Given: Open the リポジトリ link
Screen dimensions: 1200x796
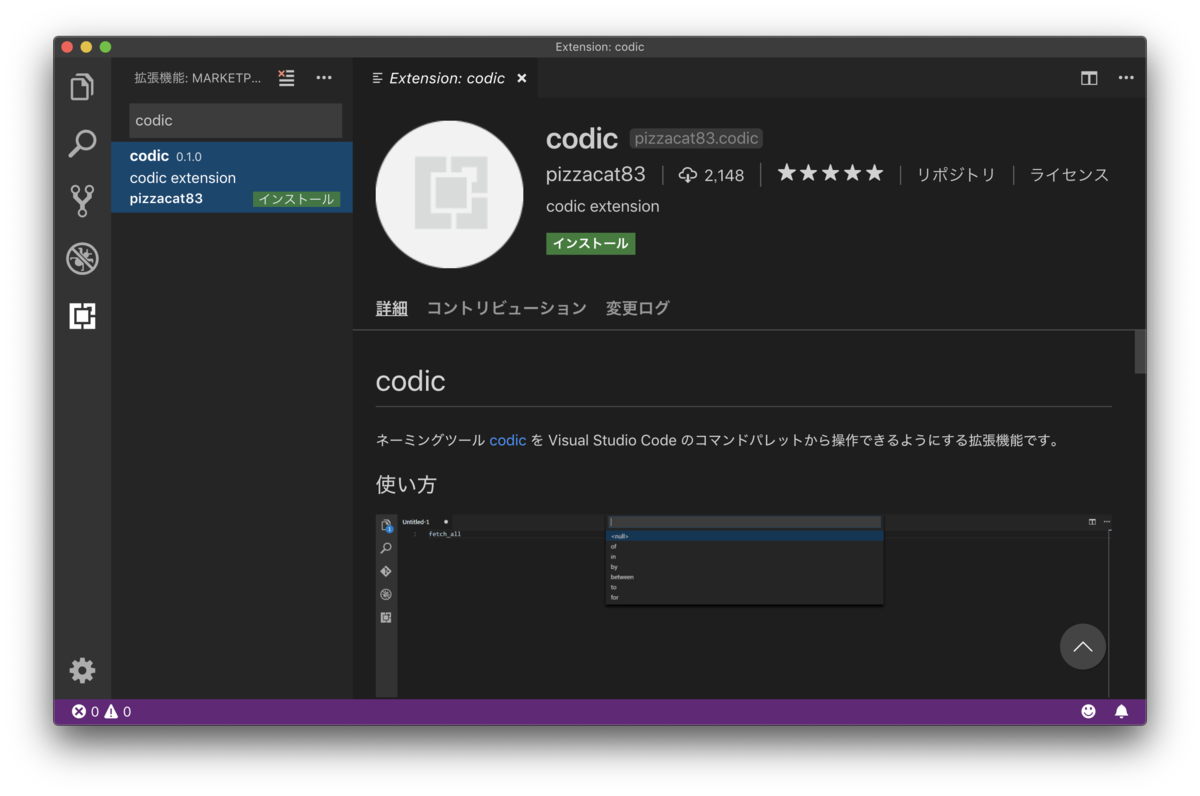Looking at the screenshot, I should pos(956,175).
